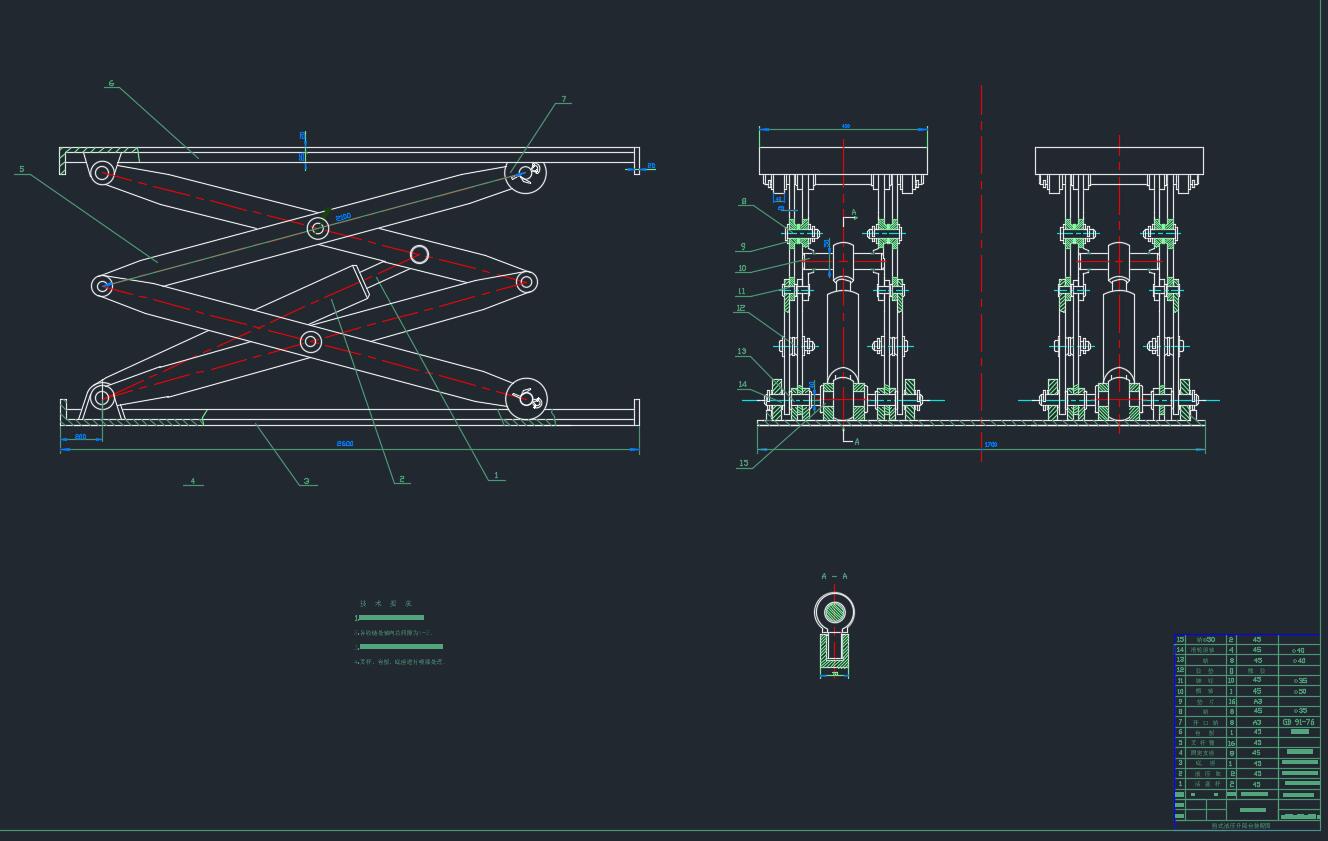This screenshot has height=841, width=1328.
Task: Select part callout number 7 label
Action: point(564,99)
